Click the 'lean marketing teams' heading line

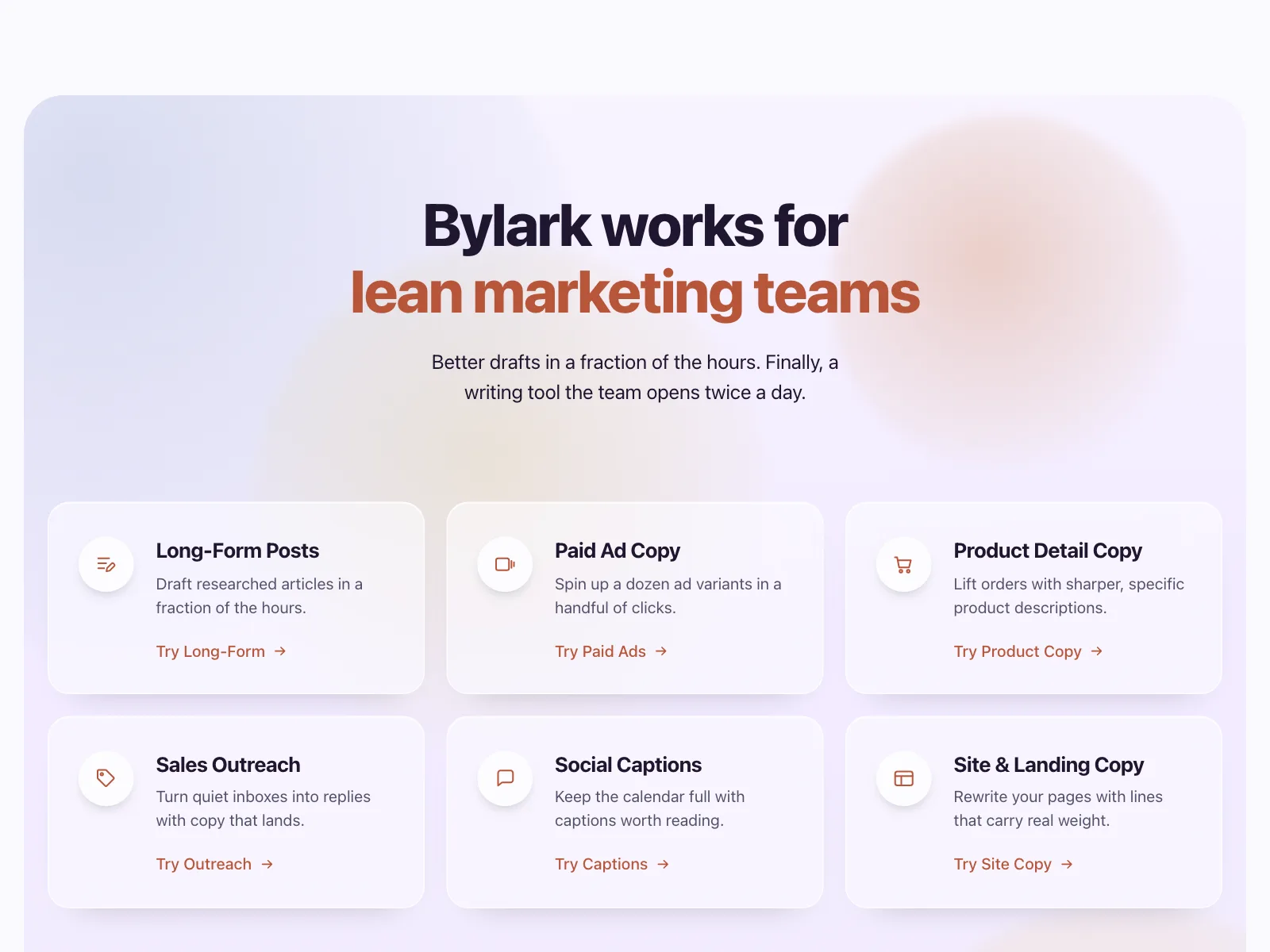coord(635,293)
